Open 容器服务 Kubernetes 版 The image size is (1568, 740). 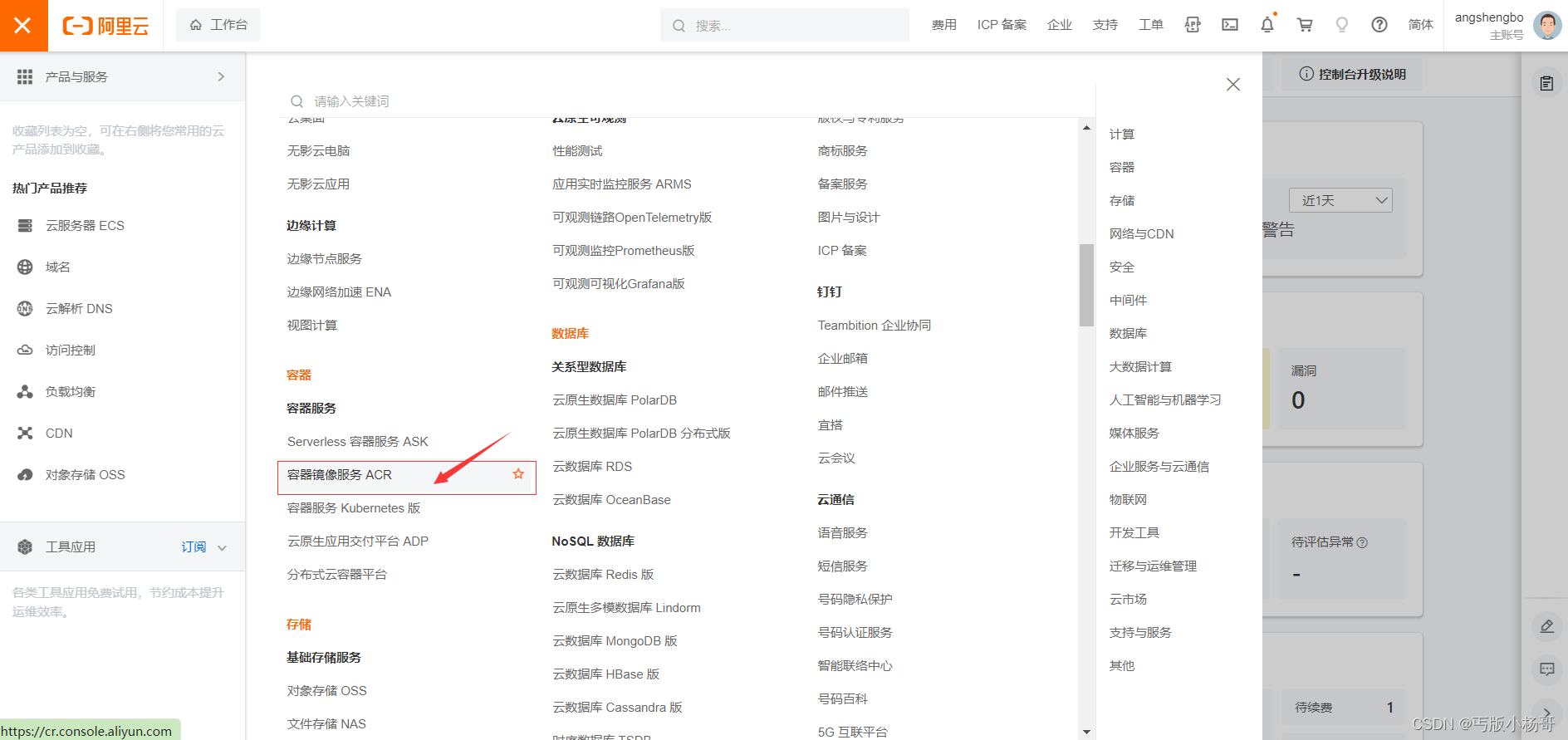point(354,508)
